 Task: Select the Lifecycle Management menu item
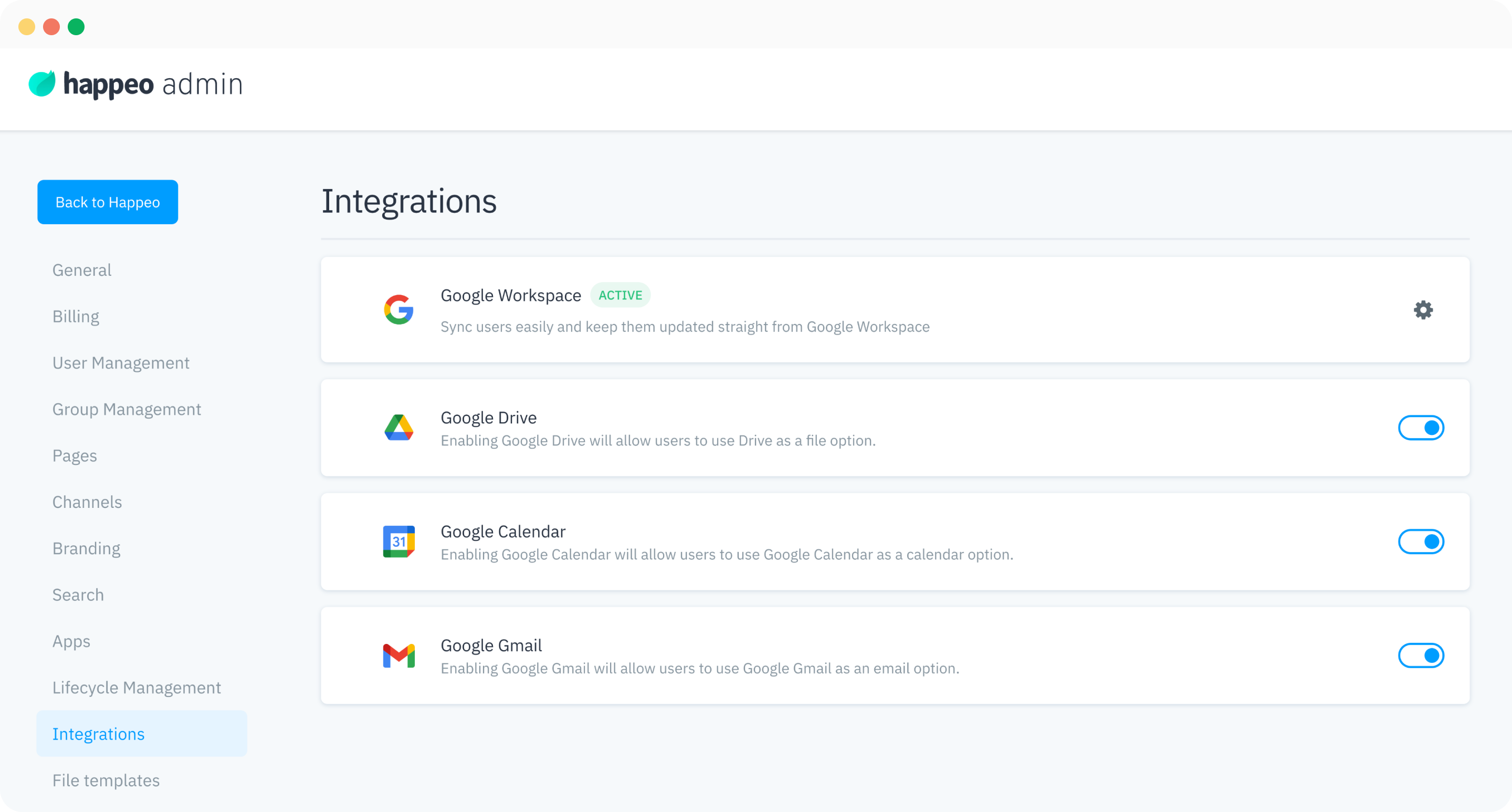[136, 687]
